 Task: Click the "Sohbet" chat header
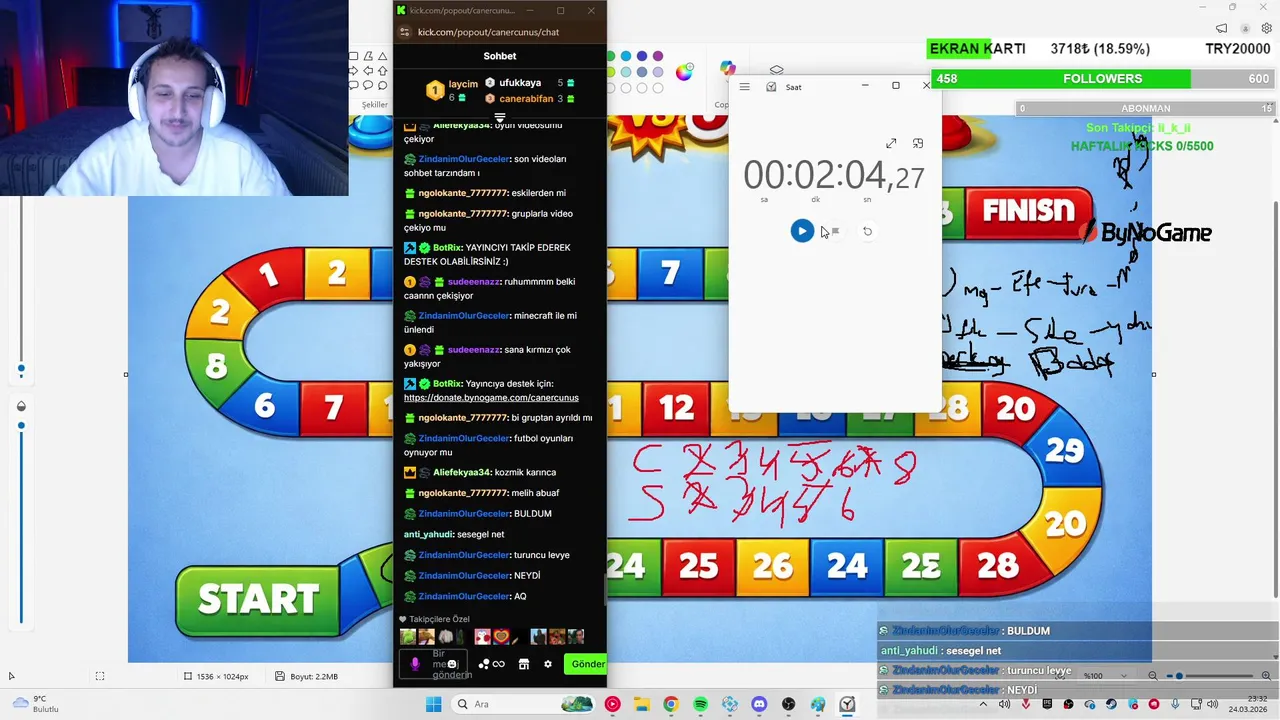pyautogui.click(x=500, y=57)
